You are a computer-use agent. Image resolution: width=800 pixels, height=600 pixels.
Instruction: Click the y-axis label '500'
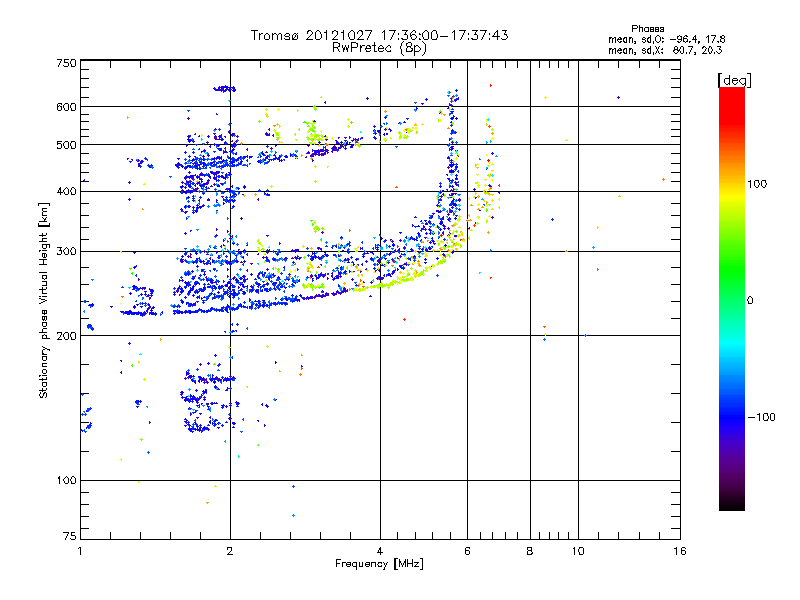pos(66,145)
